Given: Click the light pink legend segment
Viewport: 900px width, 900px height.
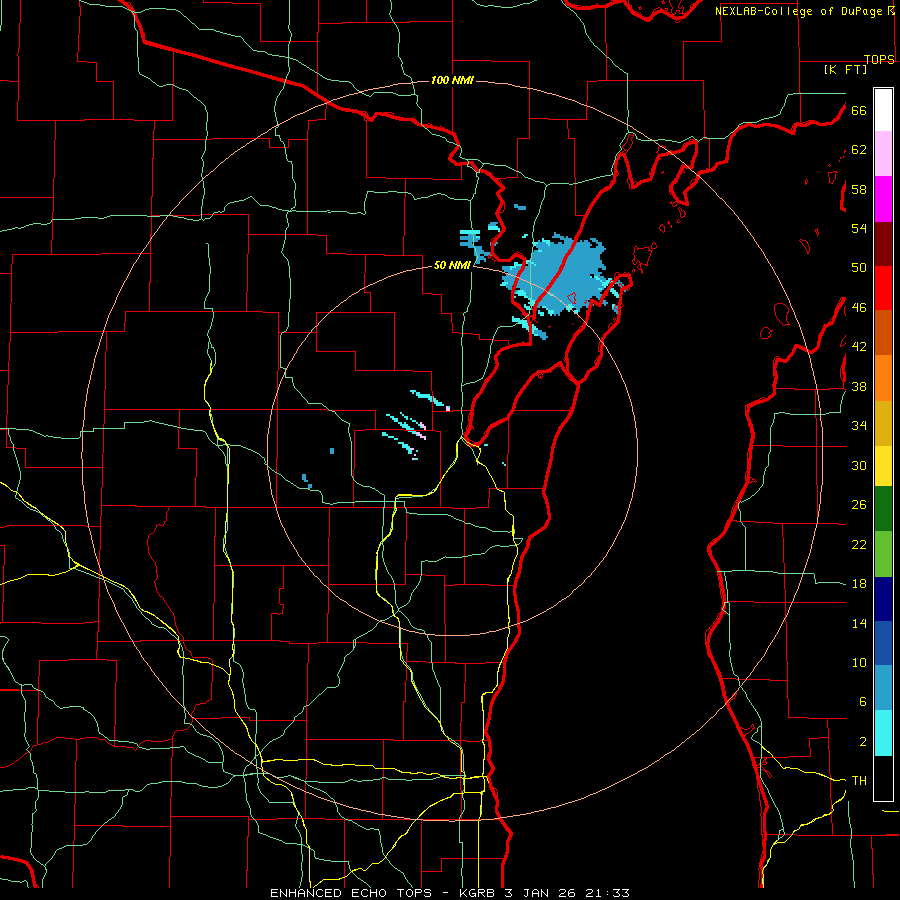Looking at the screenshot, I should [883, 153].
